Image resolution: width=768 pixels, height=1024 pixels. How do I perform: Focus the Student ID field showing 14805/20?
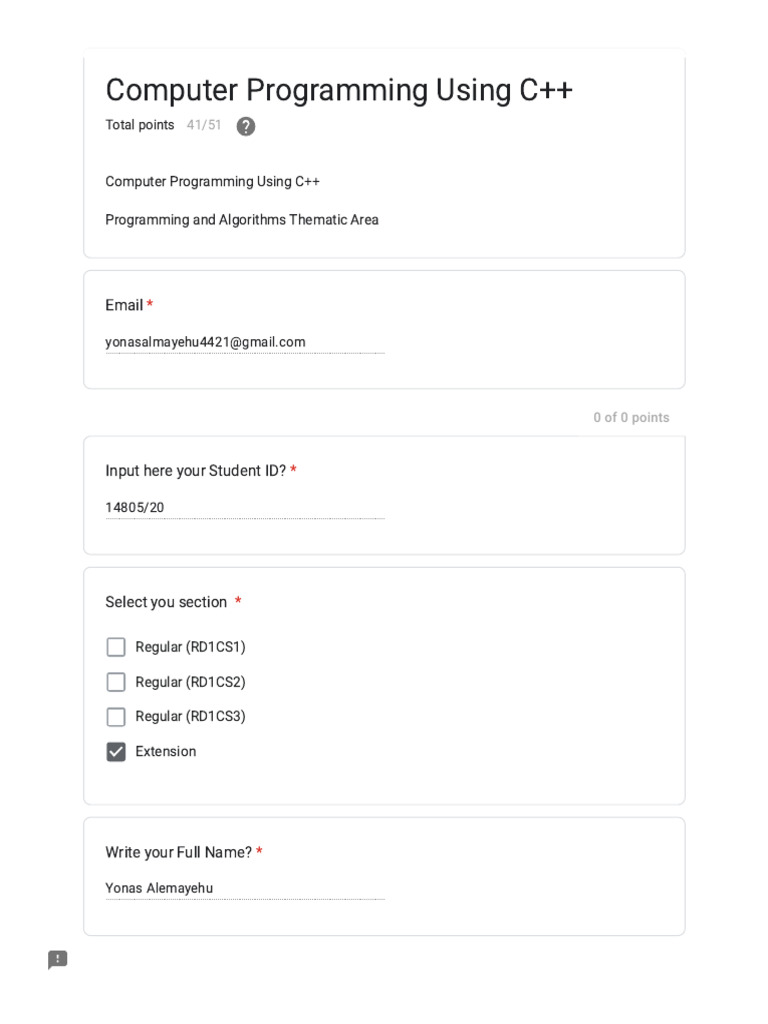[x=244, y=507]
